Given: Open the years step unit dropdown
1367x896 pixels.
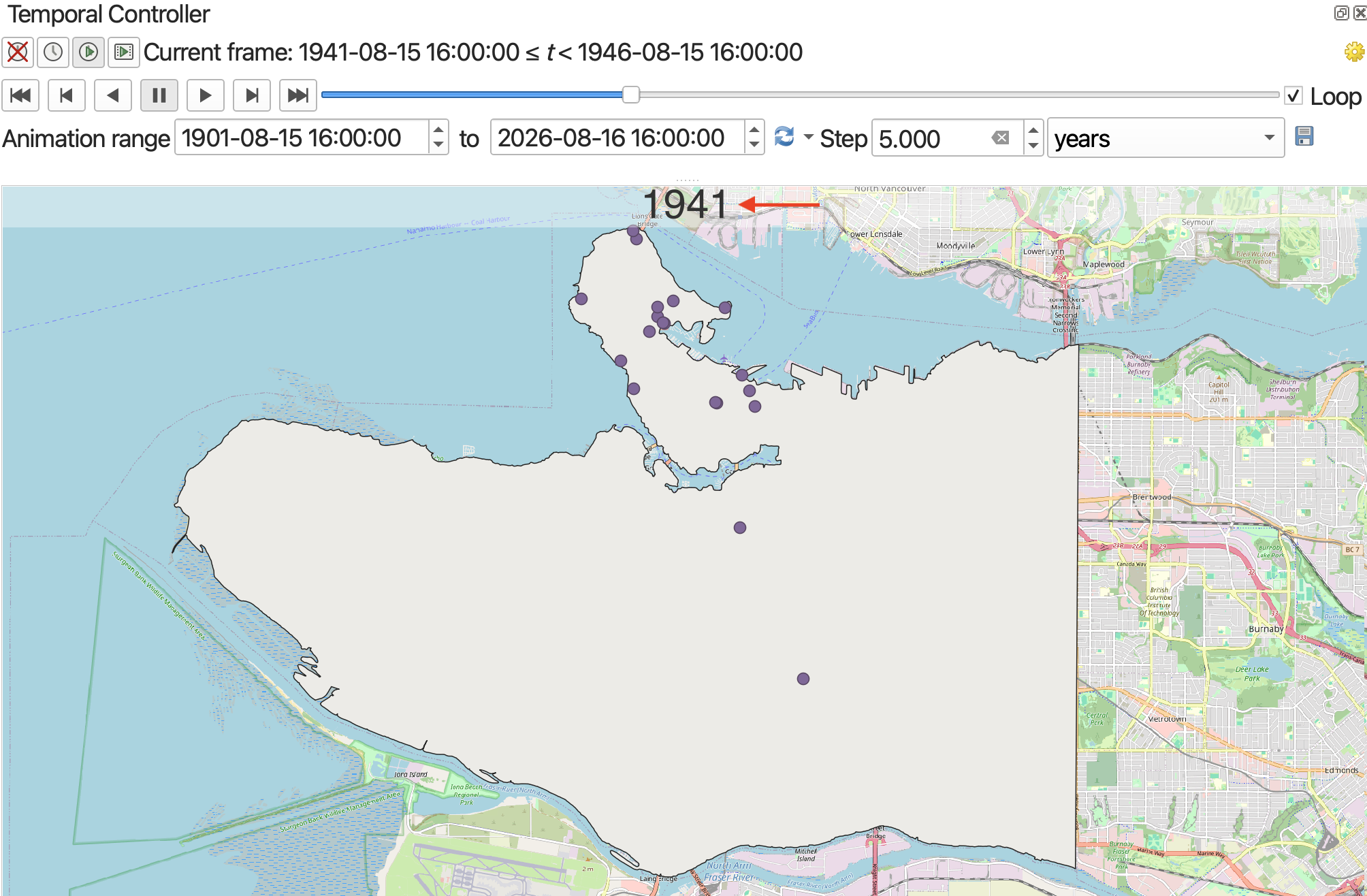Looking at the screenshot, I should pos(1165,138).
